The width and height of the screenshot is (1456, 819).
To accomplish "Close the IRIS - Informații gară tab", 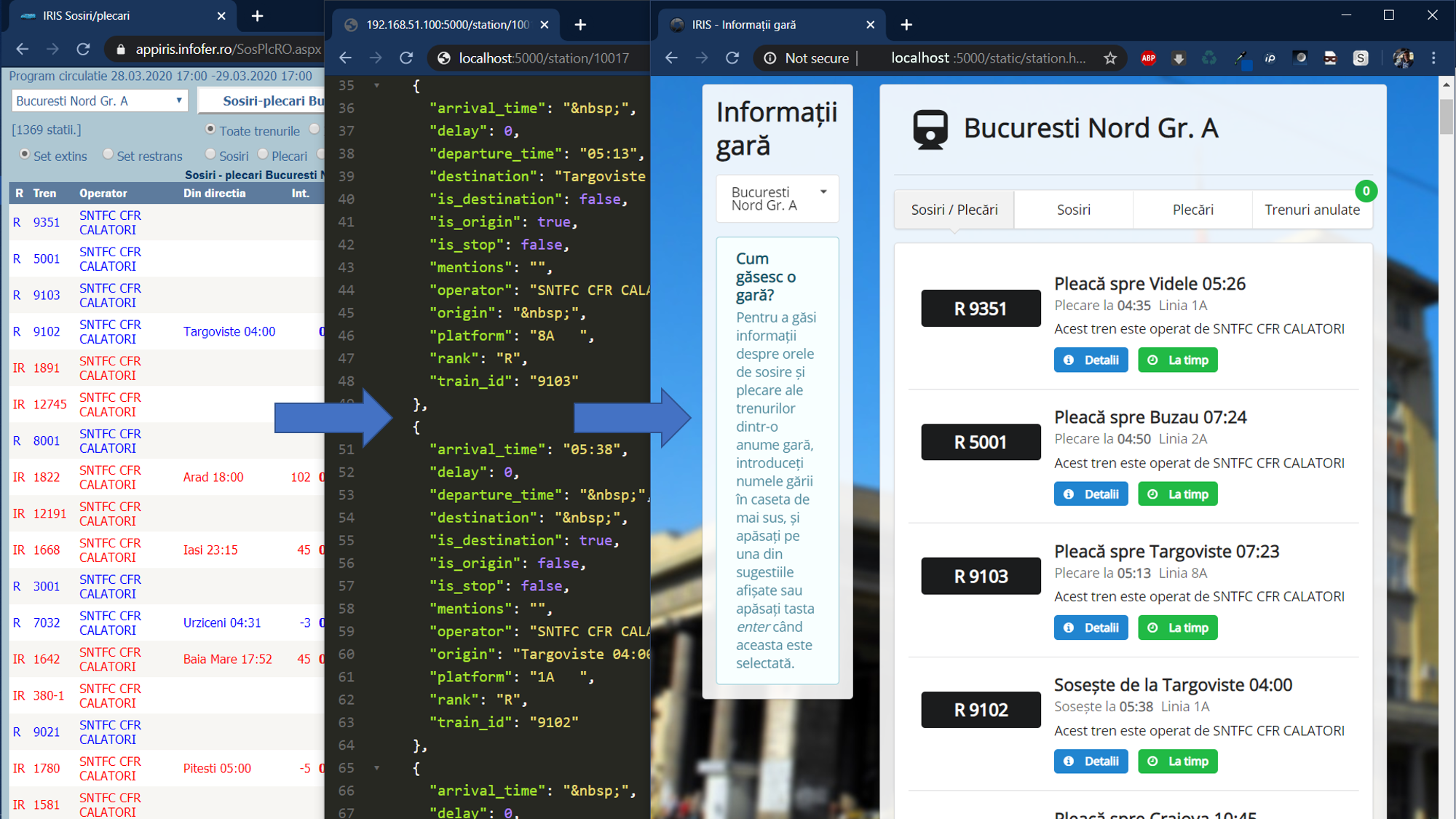I will point(871,25).
